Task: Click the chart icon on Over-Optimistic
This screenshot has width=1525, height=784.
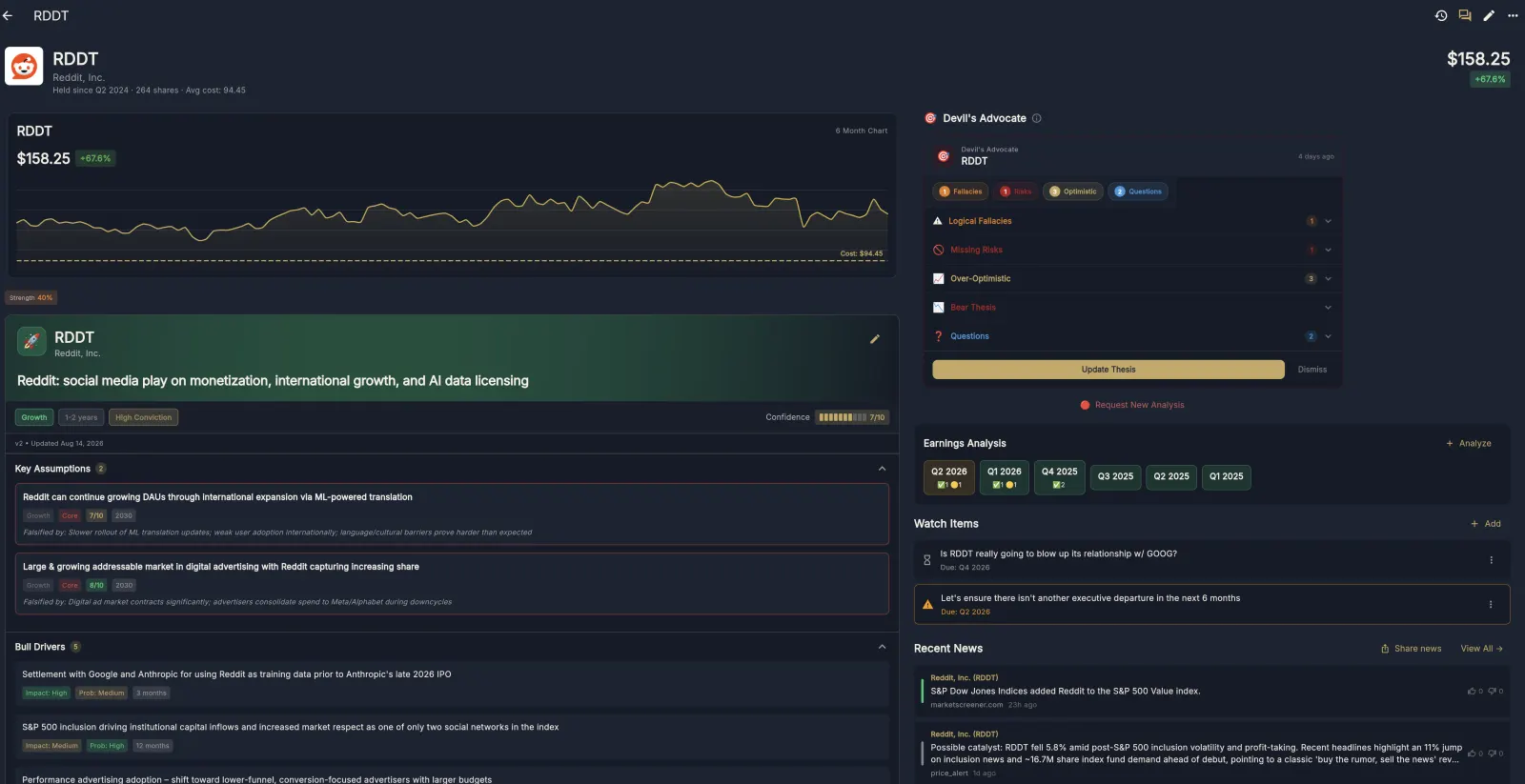Action: point(939,278)
